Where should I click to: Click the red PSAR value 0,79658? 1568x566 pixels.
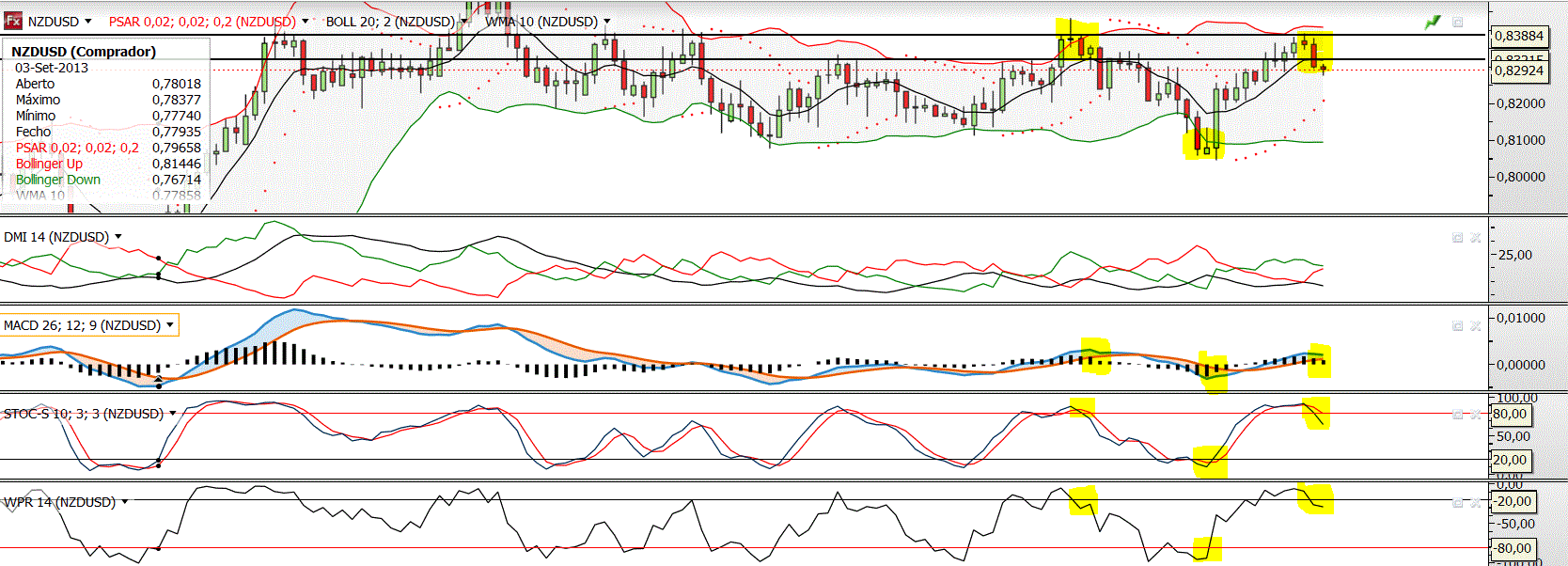[177, 148]
